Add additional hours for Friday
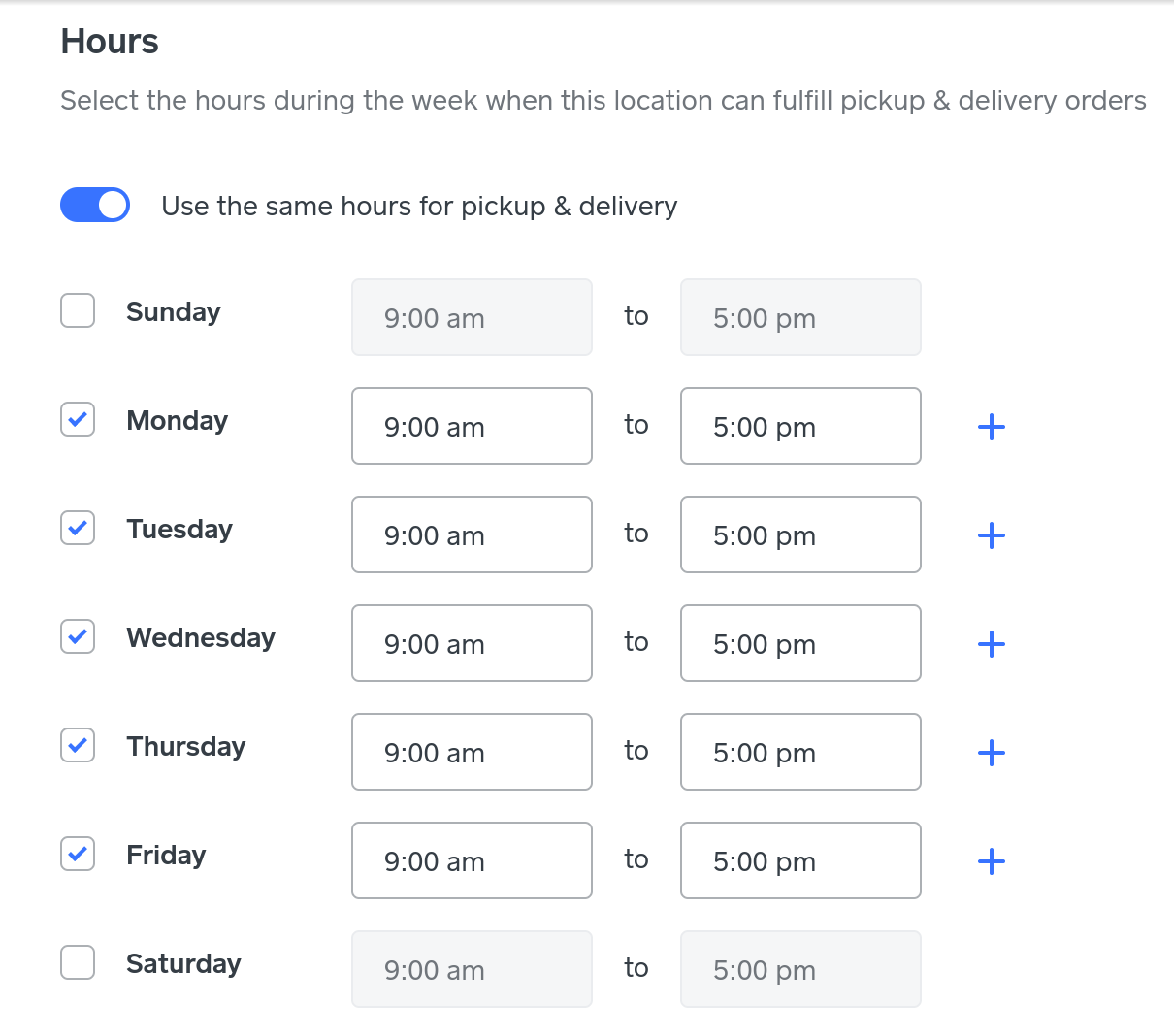Screen dimensions: 1174x1036 [991, 861]
